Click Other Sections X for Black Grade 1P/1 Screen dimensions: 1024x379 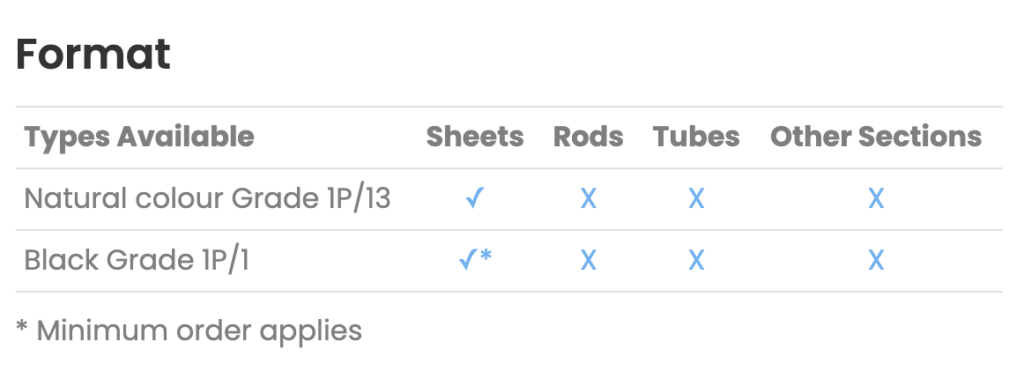(x=876, y=261)
